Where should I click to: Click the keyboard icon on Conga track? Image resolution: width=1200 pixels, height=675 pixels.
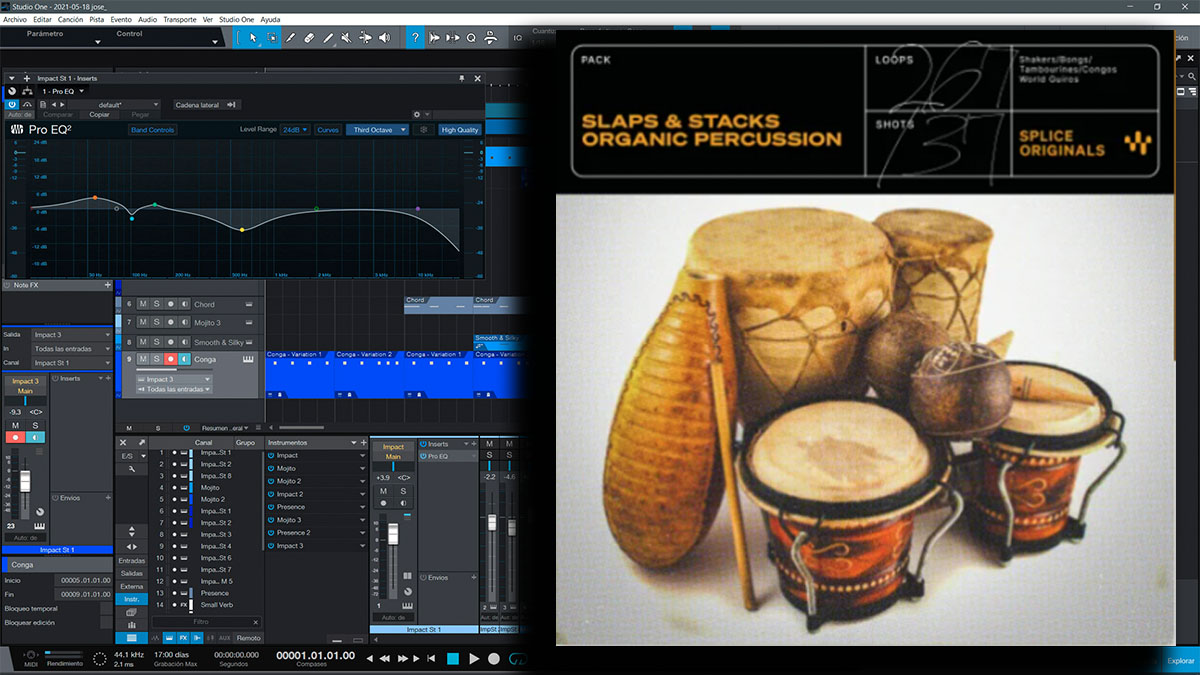coord(247,359)
